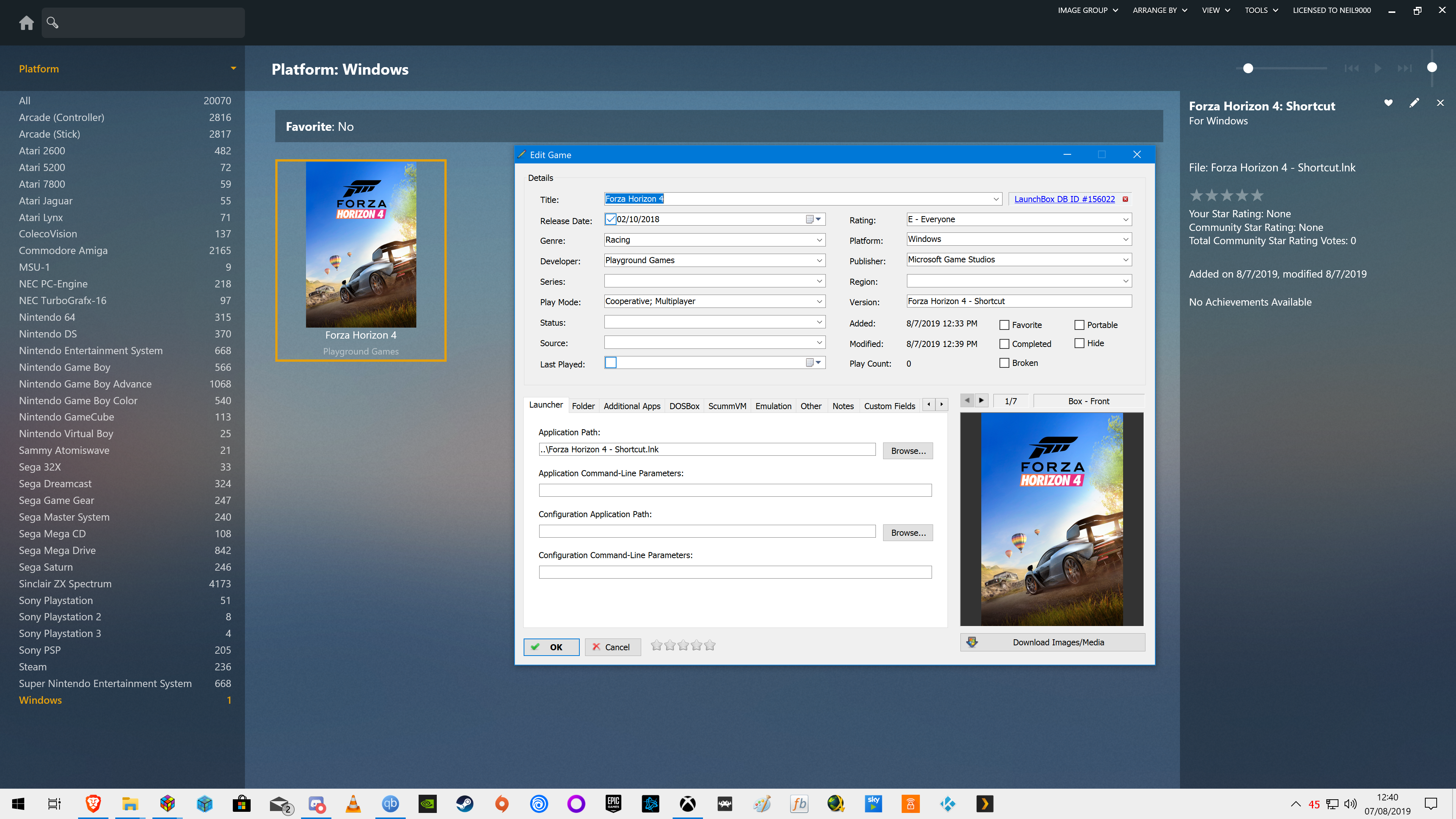This screenshot has width=1456, height=819.
Task: Cancel the Edit Game dialog
Action: (x=612, y=647)
